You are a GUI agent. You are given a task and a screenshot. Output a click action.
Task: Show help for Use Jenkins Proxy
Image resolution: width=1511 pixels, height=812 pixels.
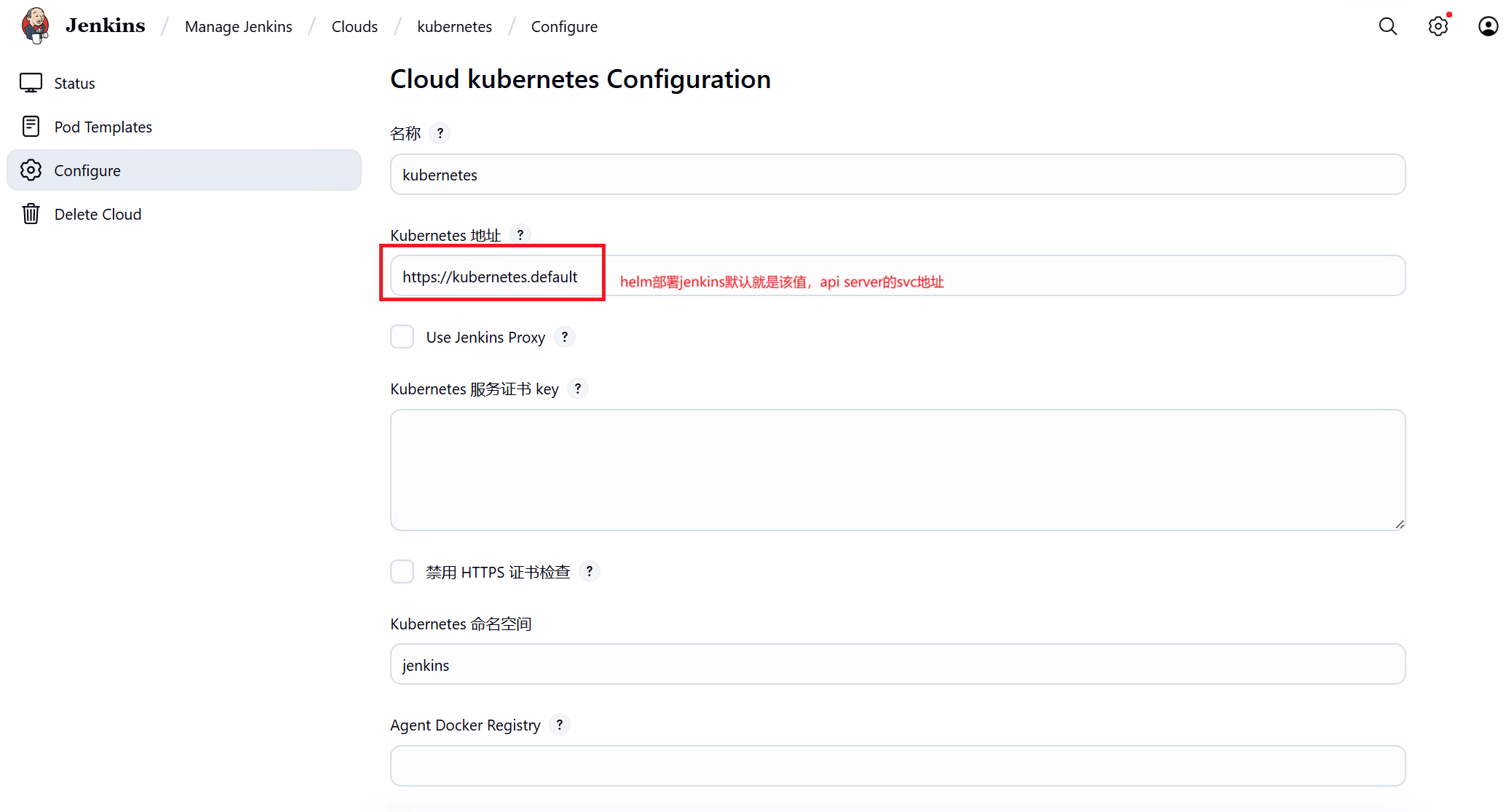coord(564,337)
